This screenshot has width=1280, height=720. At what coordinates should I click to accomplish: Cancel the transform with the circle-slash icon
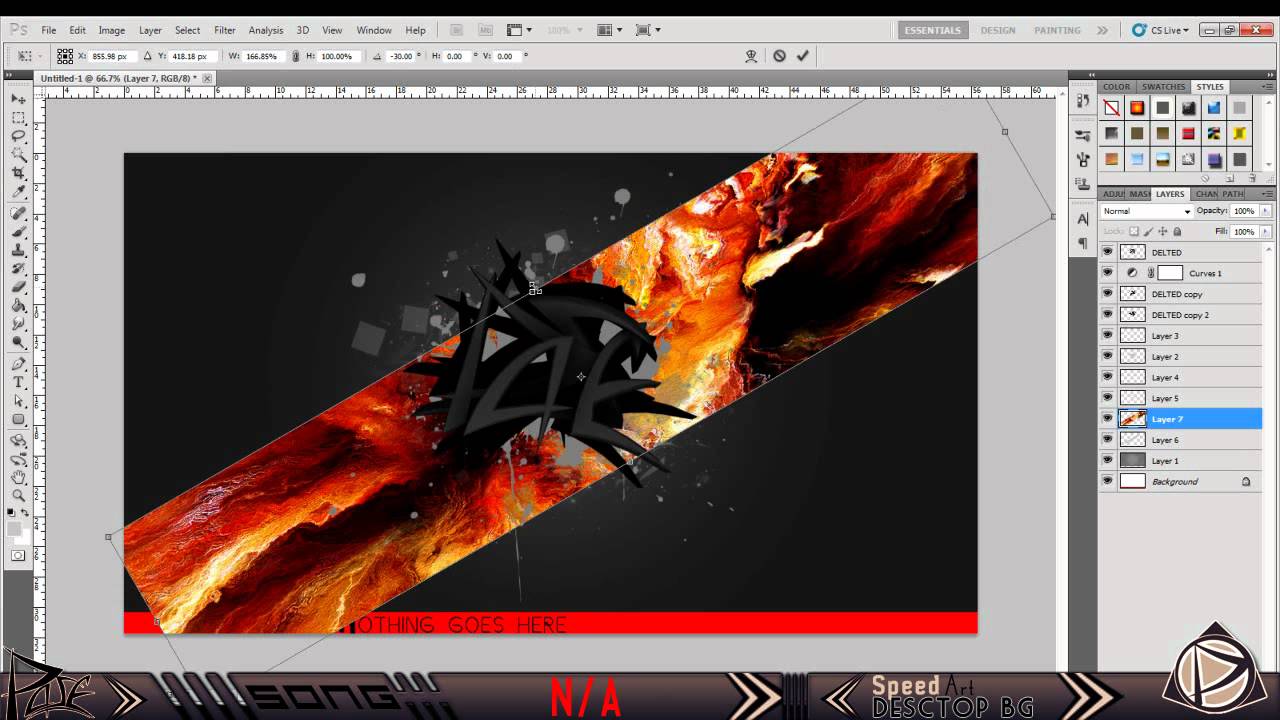(779, 56)
